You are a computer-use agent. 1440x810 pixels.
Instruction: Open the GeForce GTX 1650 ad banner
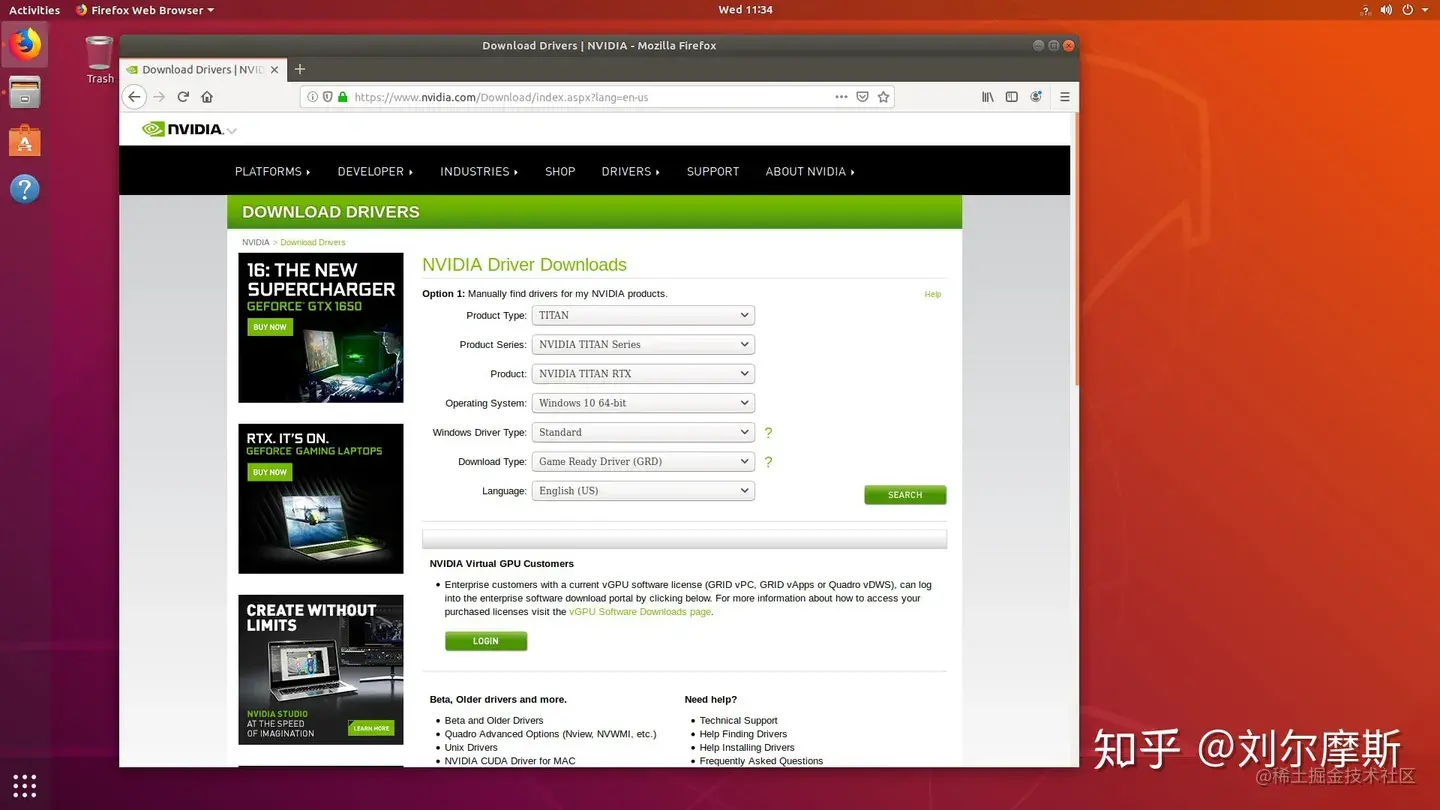click(x=321, y=328)
